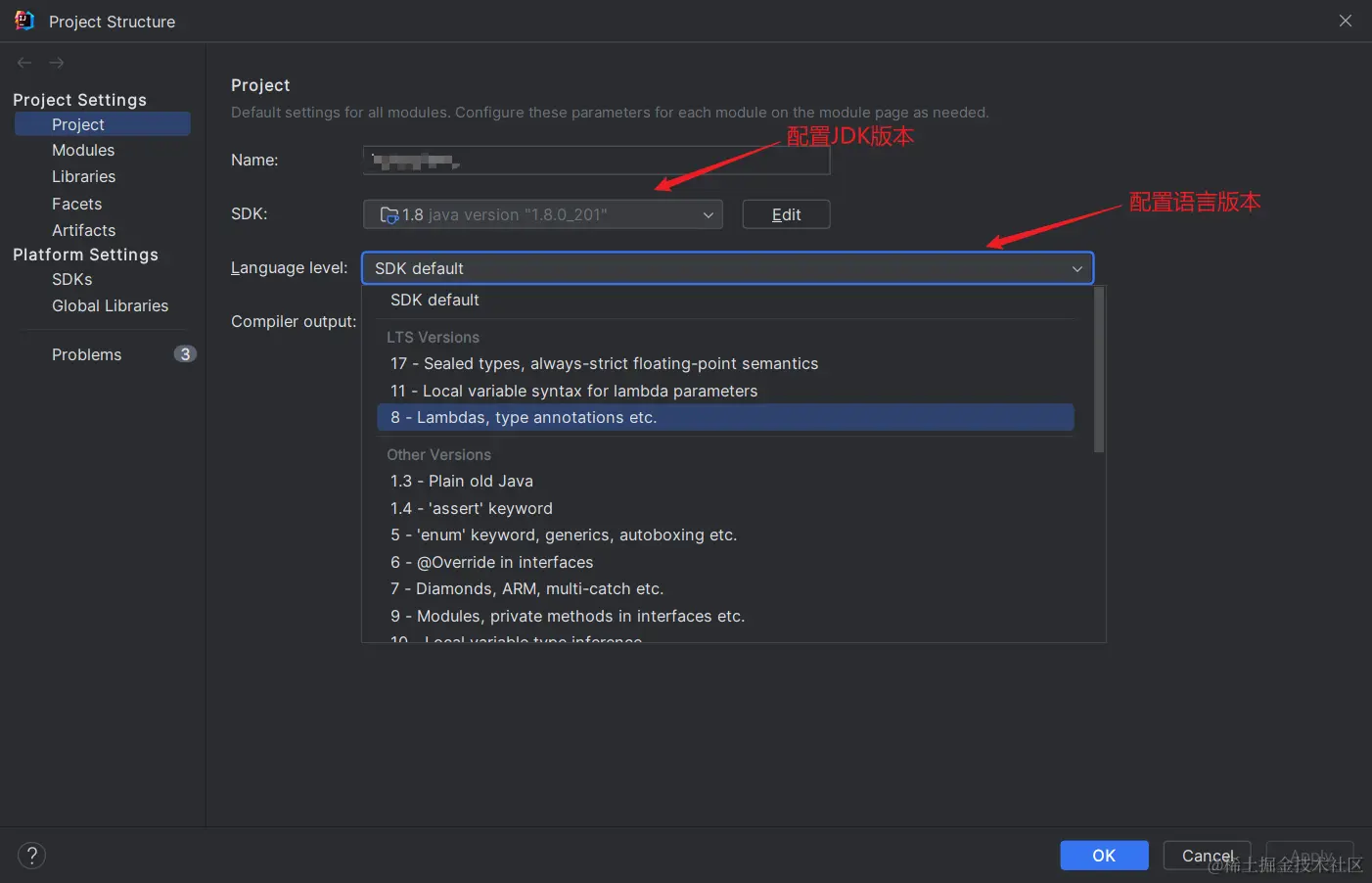
Task: Open the Problems page
Action: point(87,354)
